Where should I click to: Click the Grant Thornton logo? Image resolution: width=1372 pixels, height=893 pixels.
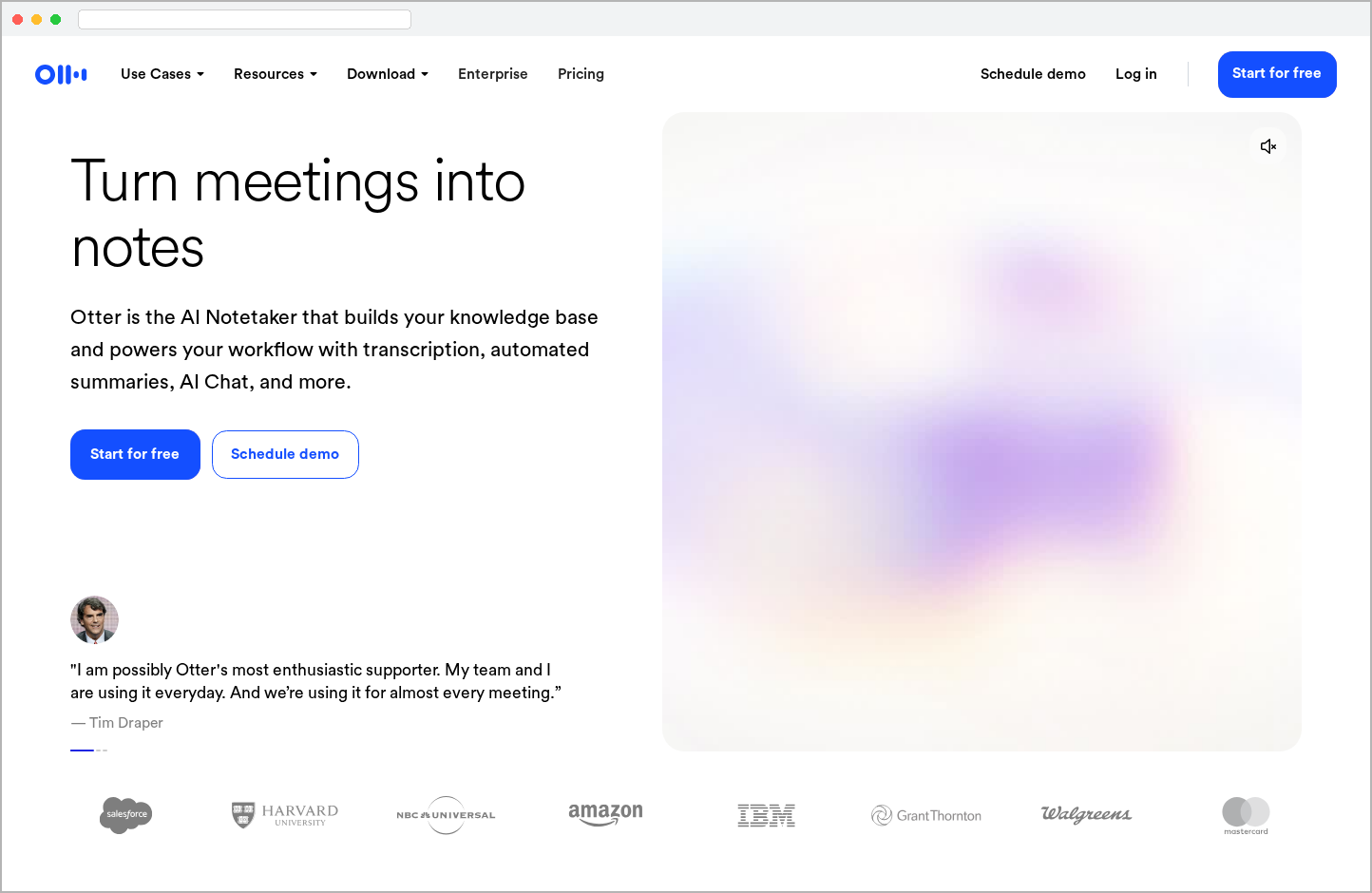click(926, 815)
